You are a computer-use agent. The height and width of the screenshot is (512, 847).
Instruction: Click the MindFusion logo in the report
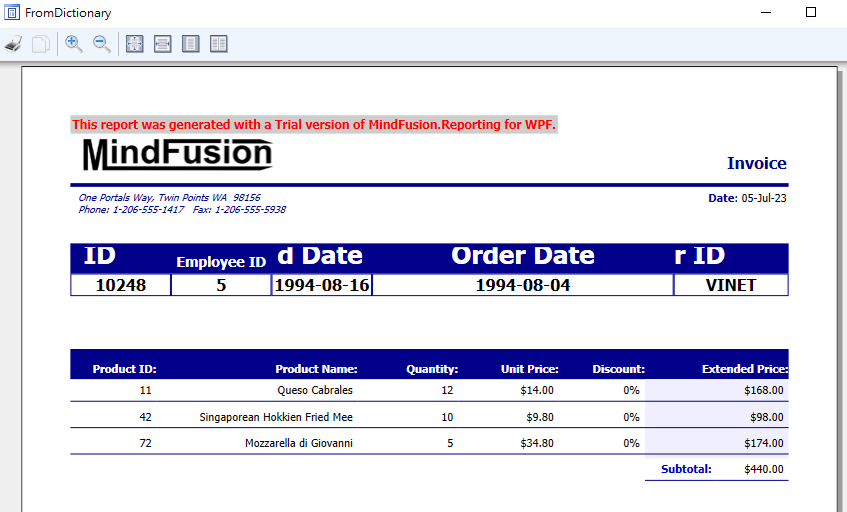pos(177,155)
